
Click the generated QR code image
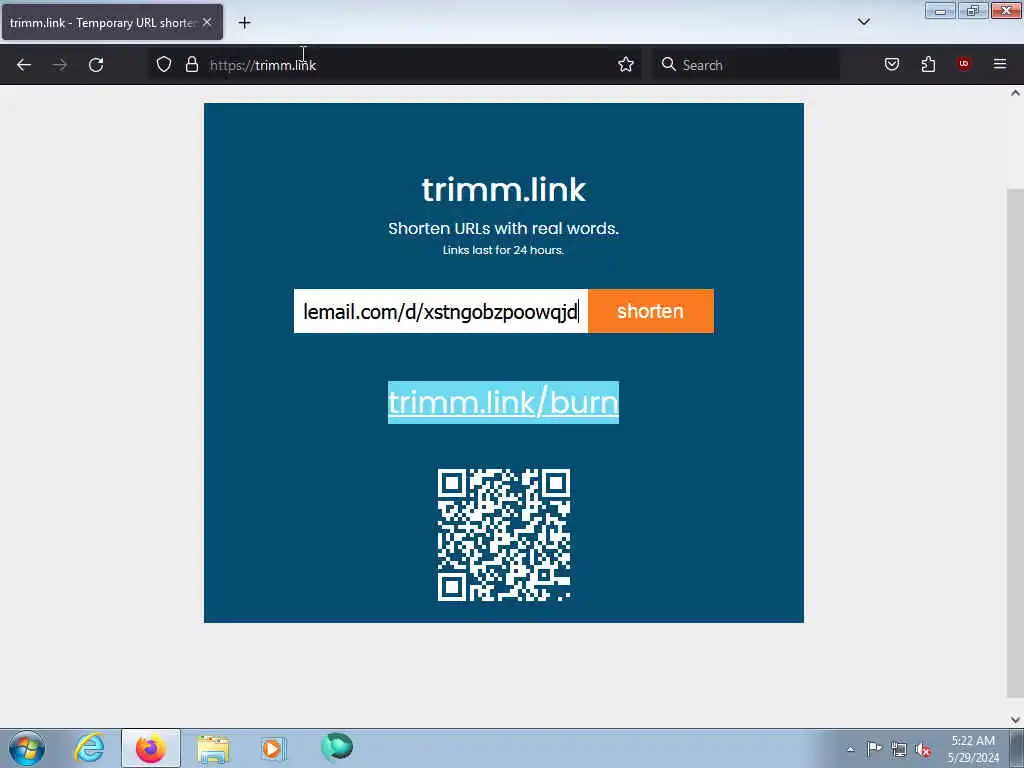[504, 535]
